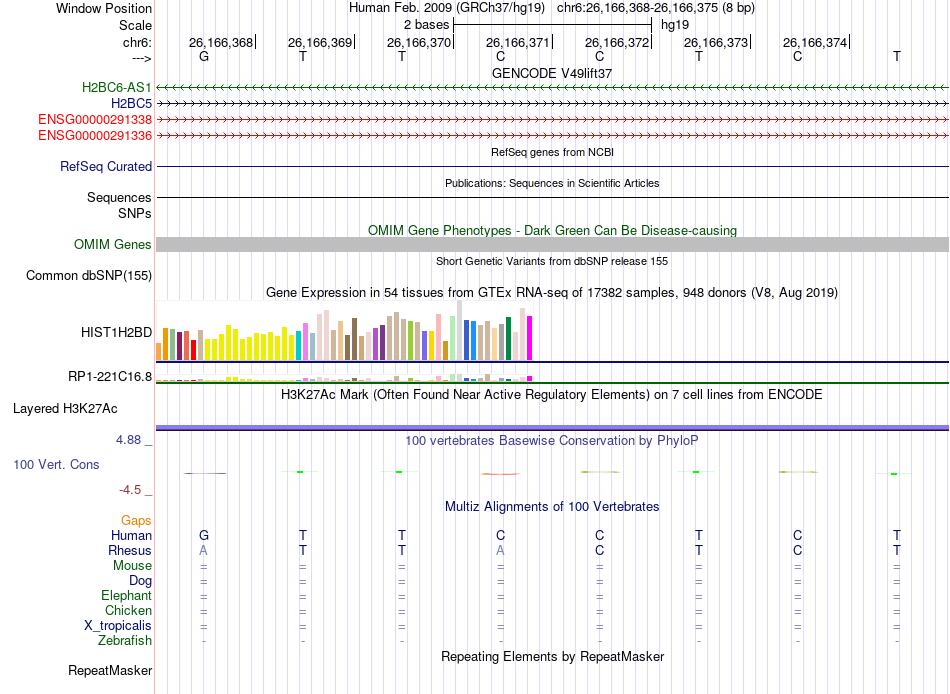
Task: Click the hg19 label beside the scale bar
Action: click(675, 25)
